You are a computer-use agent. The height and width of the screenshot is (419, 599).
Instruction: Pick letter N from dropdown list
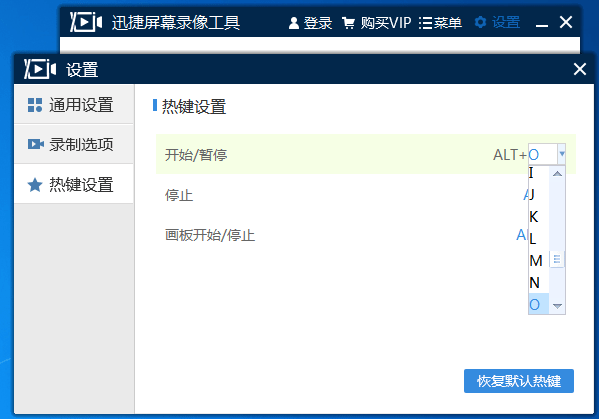click(539, 283)
